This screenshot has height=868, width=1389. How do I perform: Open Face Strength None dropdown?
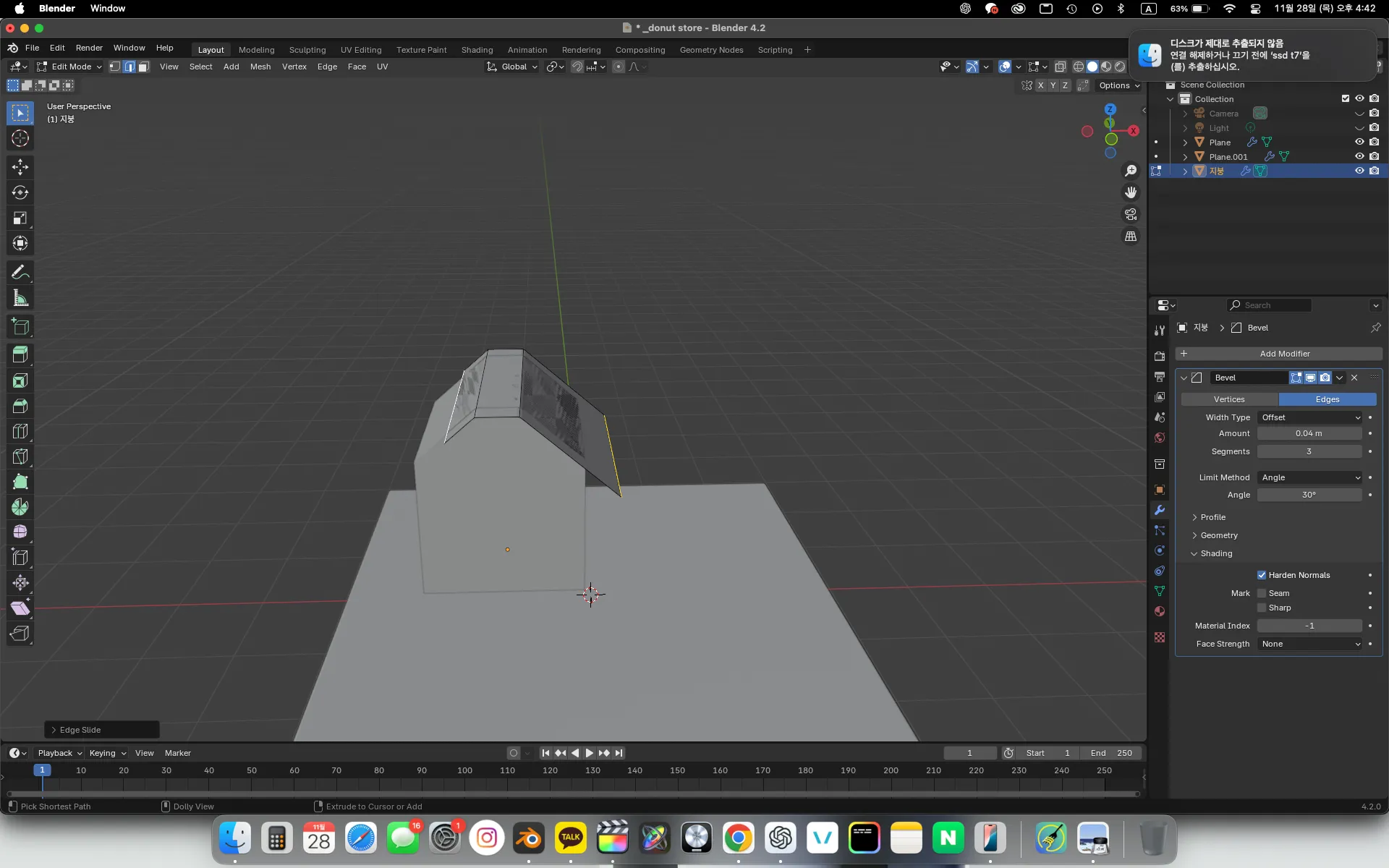click(x=1310, y=644)
